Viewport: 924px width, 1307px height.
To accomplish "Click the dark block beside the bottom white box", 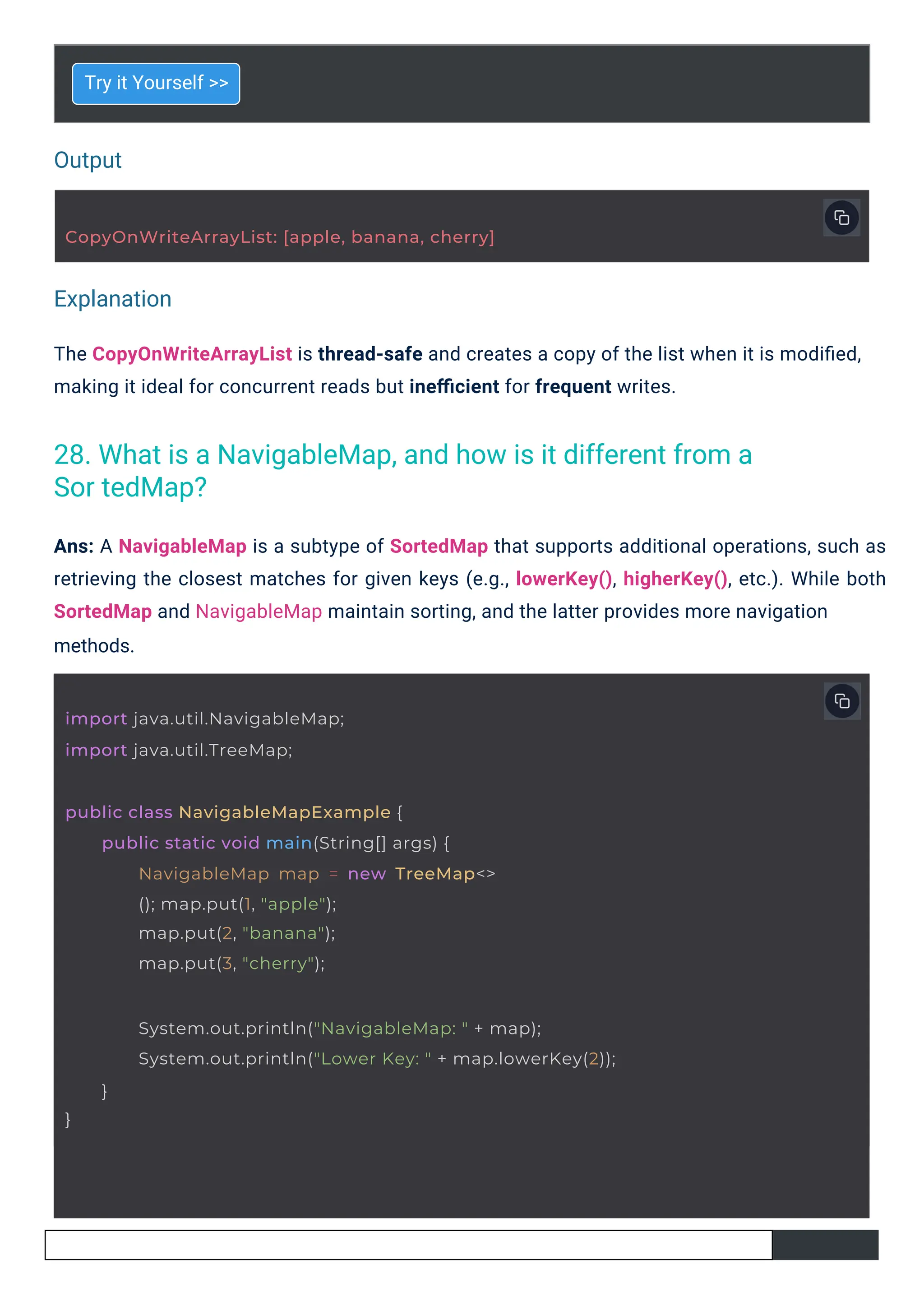I will (826, 1245).
